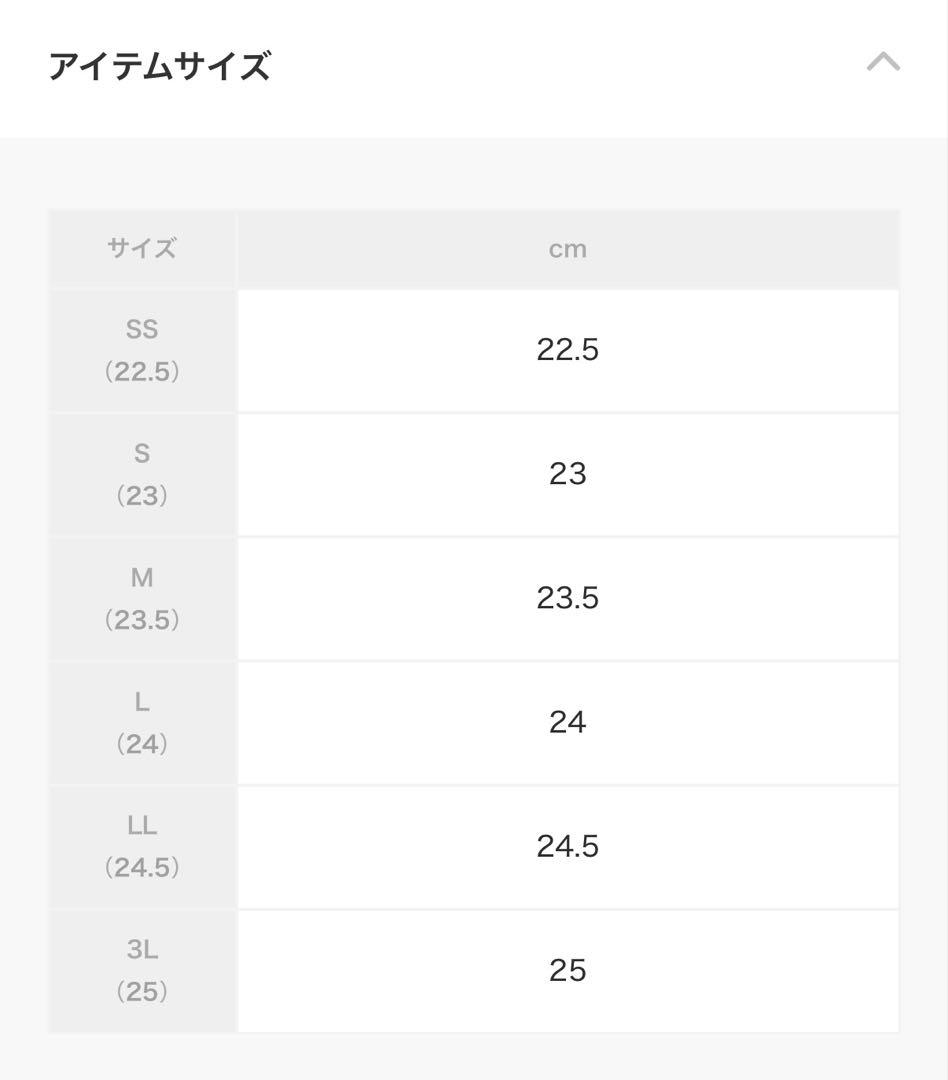Select the L size letter
The width and height of the screenshot is (948, 1080).
point(142,702)
